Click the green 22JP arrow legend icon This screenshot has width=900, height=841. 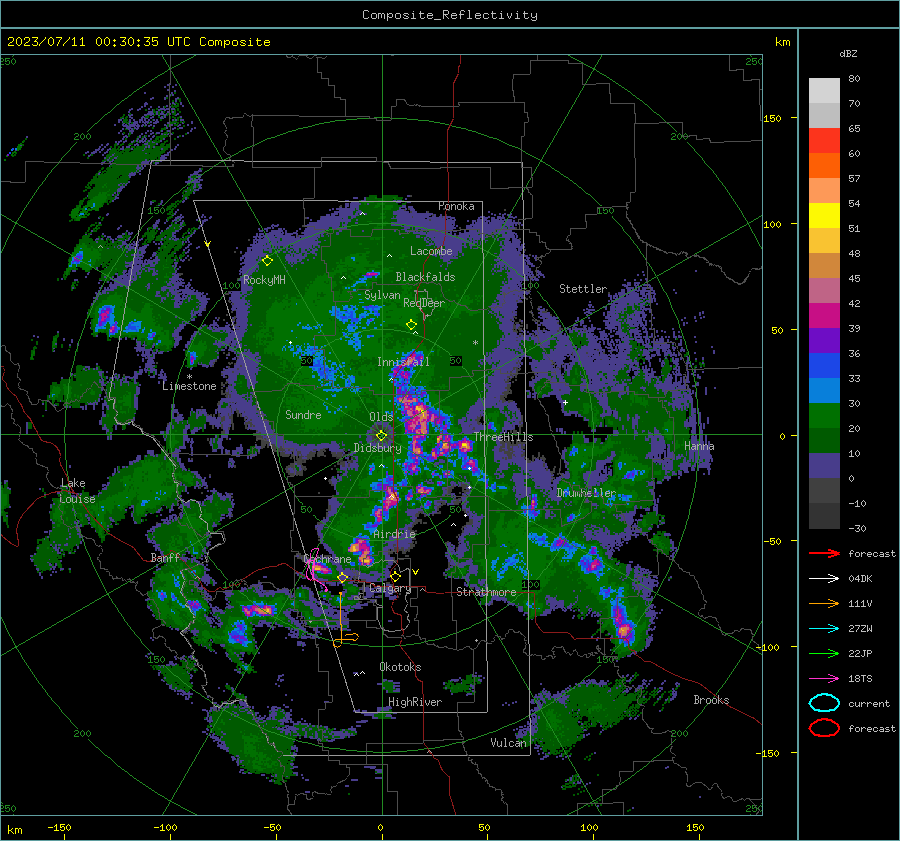(x=824, y=653)
